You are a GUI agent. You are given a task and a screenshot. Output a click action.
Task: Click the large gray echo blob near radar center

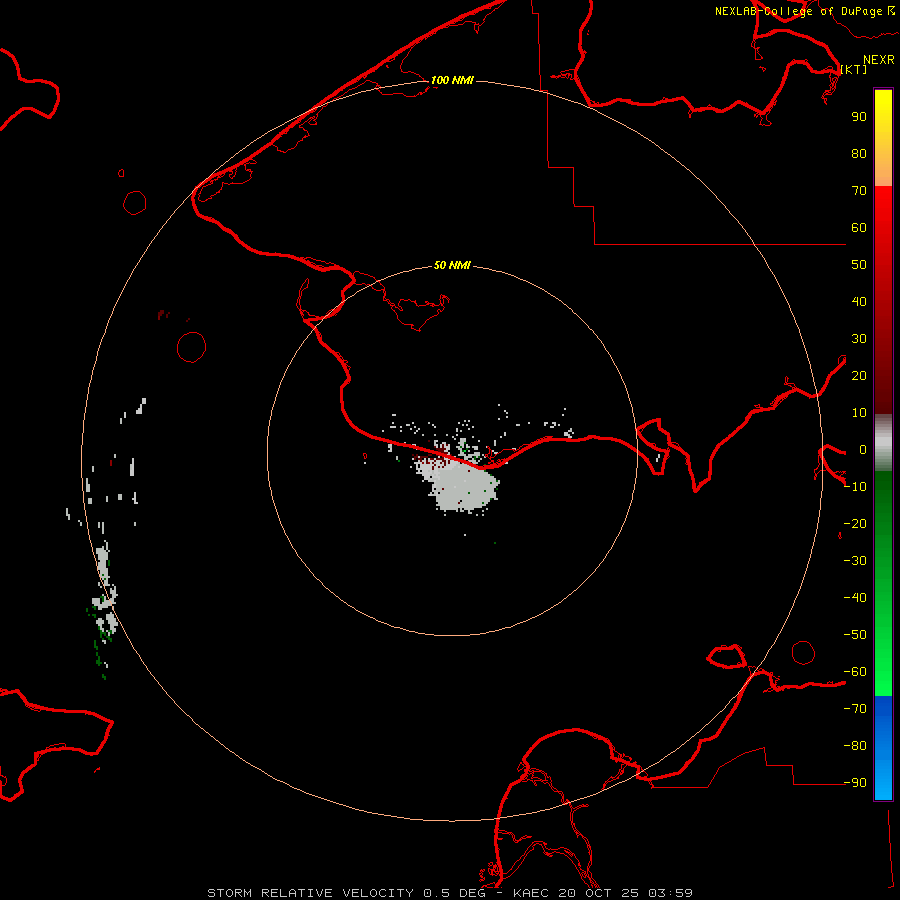tap(462, 485)
